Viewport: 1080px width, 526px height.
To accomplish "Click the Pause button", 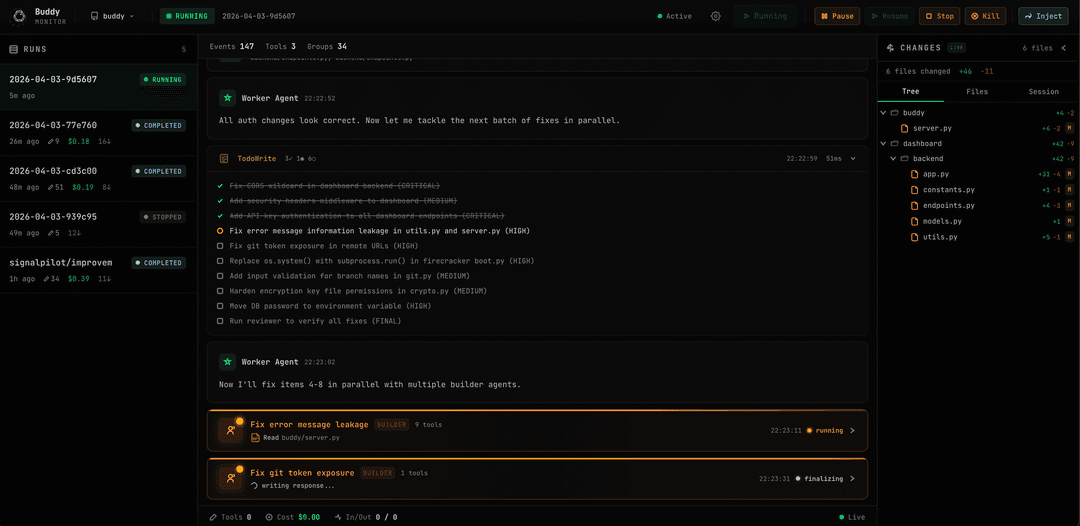I will [x=837, y=16].
